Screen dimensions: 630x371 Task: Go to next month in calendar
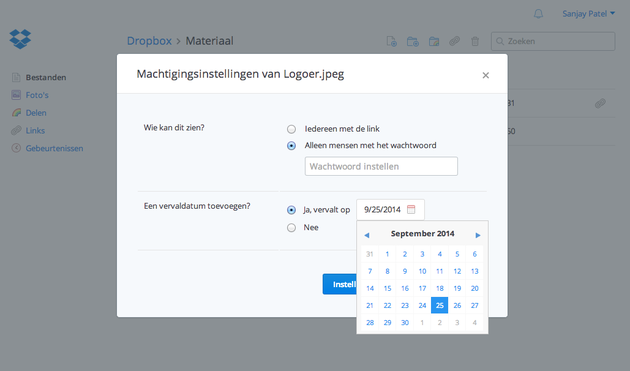[478, 235]
